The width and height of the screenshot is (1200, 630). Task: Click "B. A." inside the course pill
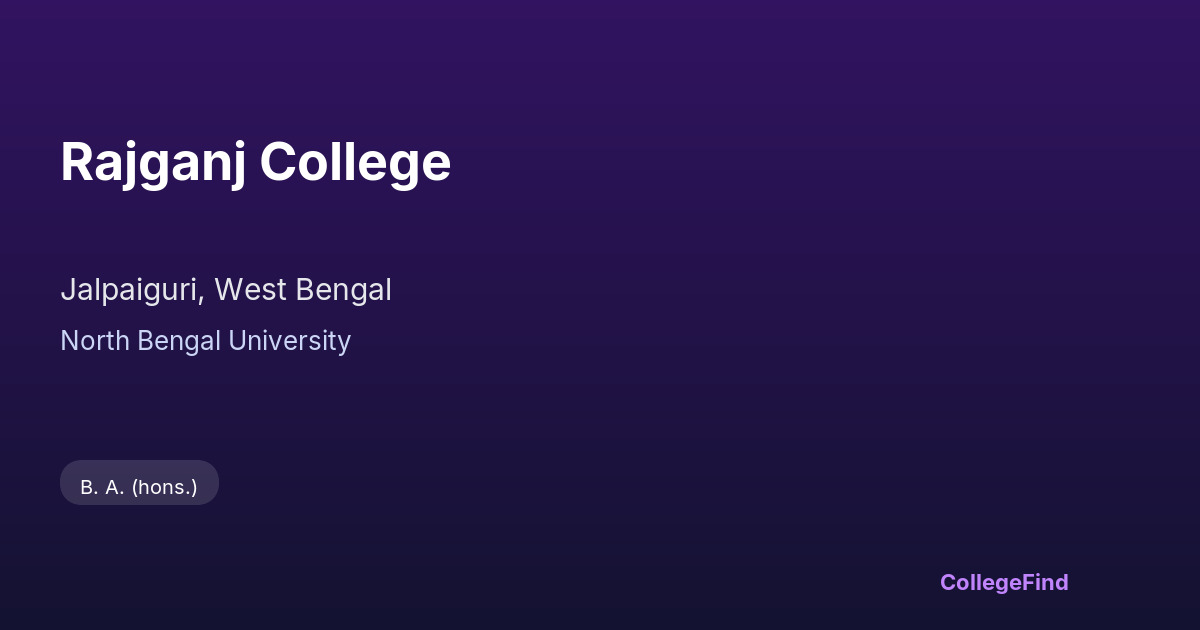click(x=102, y=488)
